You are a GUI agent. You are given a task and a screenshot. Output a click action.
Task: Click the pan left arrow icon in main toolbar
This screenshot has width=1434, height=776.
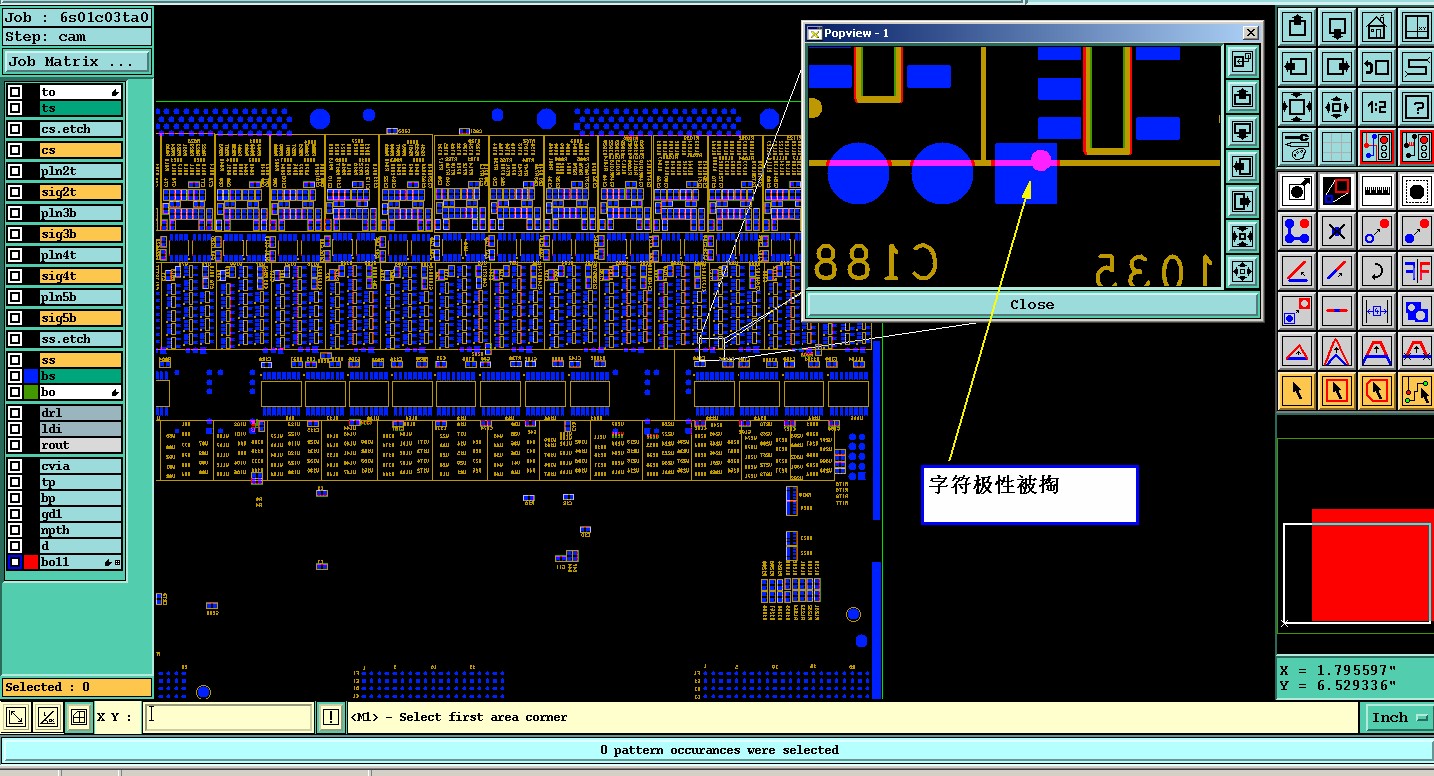pos(1296,67)
